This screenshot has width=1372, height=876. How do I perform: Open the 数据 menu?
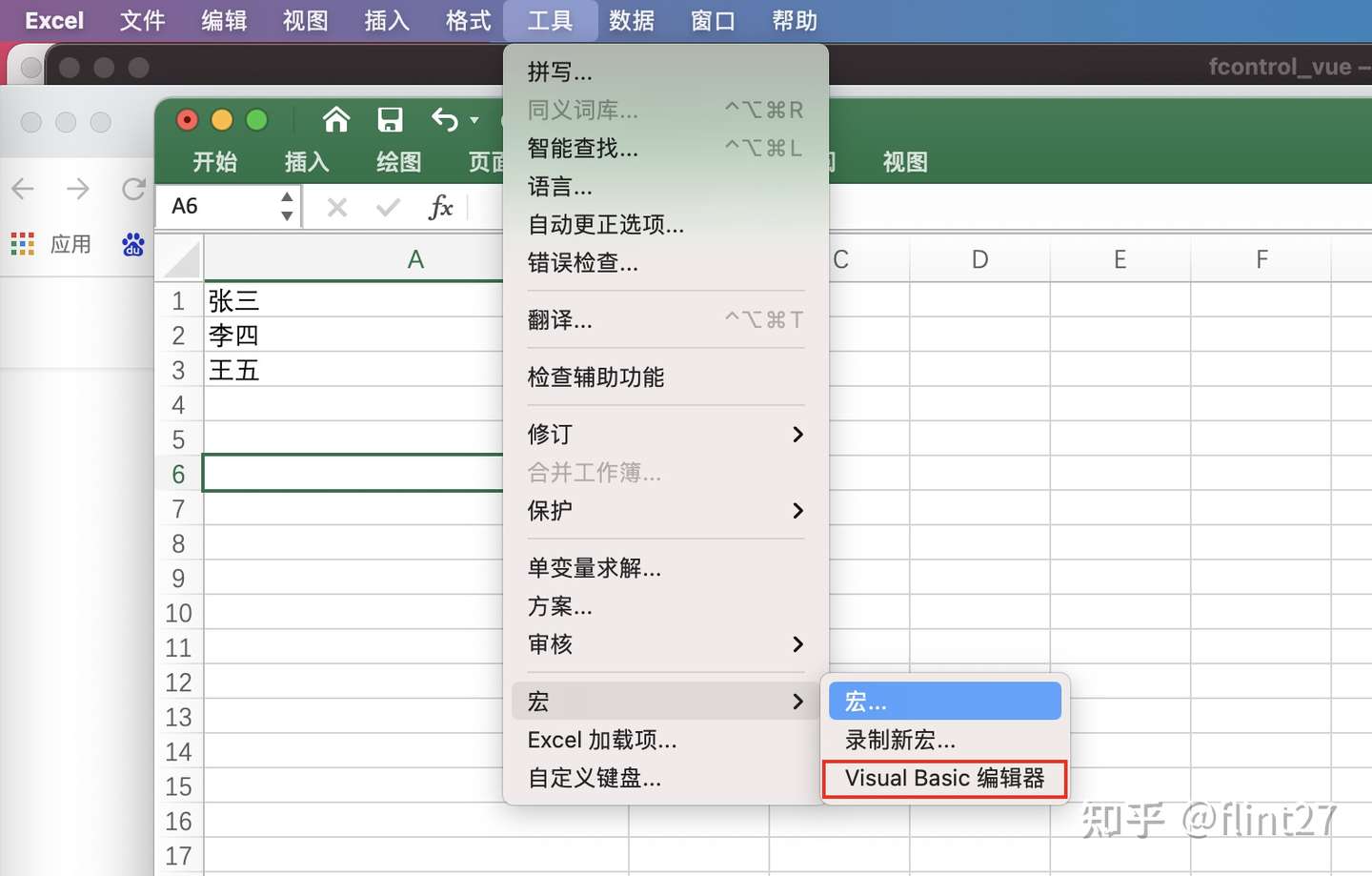(x=632, y=21)
